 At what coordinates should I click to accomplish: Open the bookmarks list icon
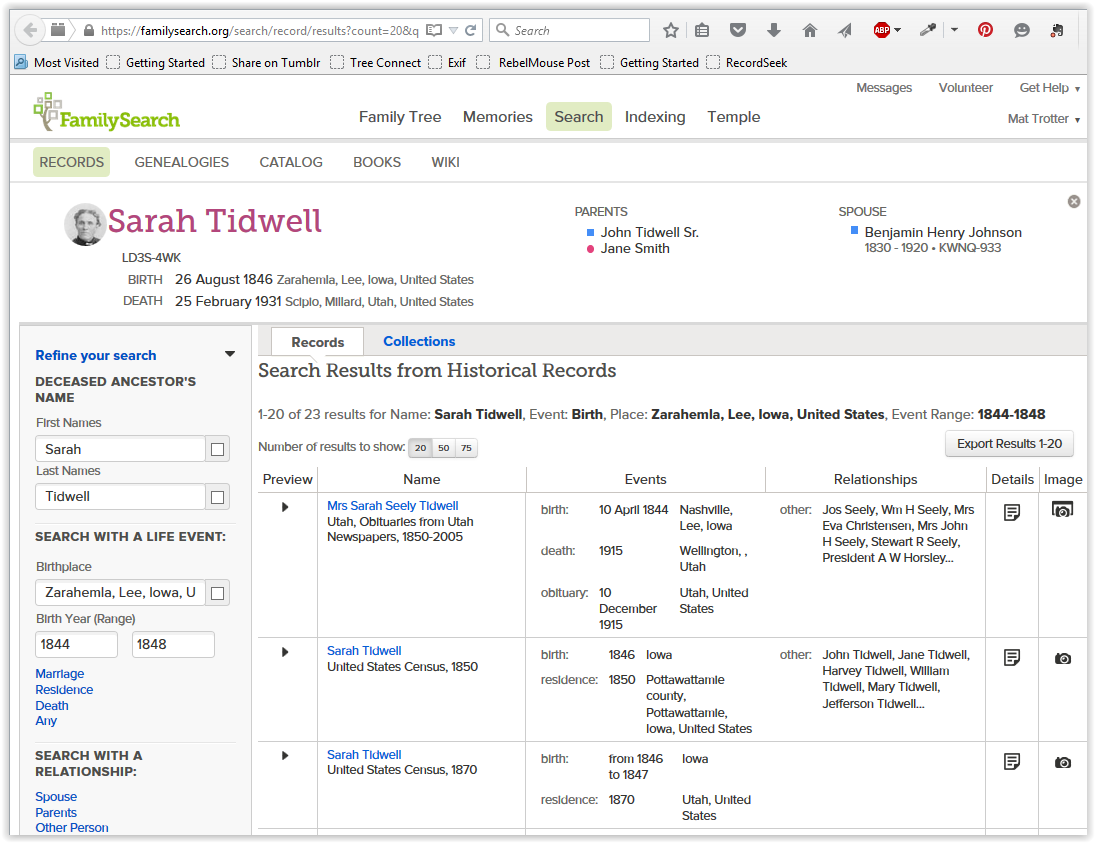[x=703, y=30]
